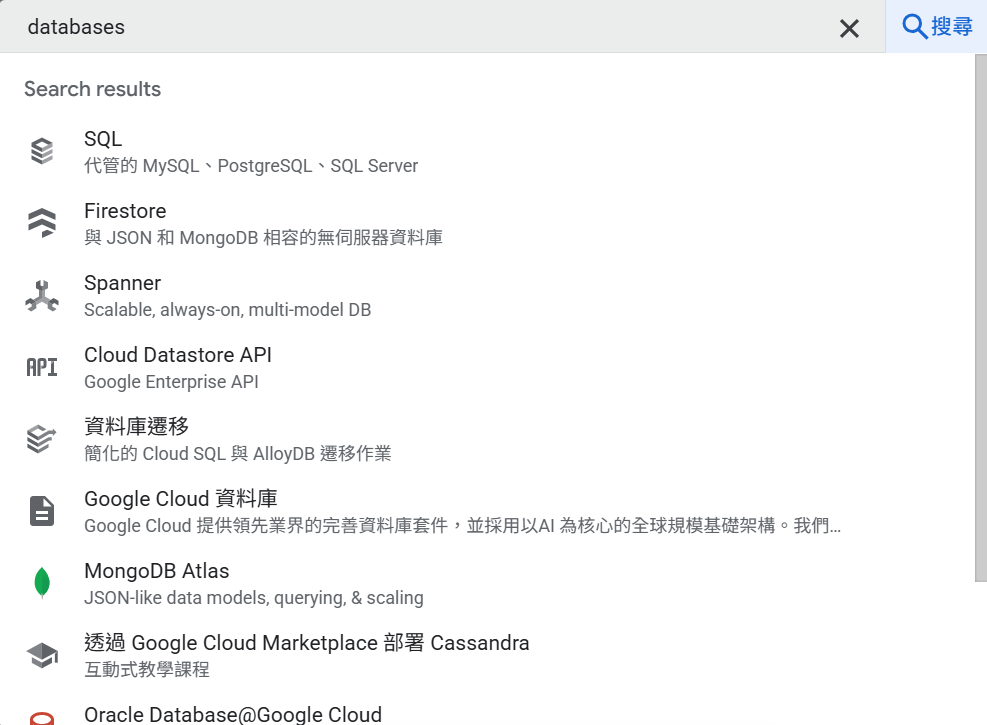The width and height of the screenshot is (987, 725).
Task: Click the 'Google Enterprise API' subtitle
Action: coord(171,381)
